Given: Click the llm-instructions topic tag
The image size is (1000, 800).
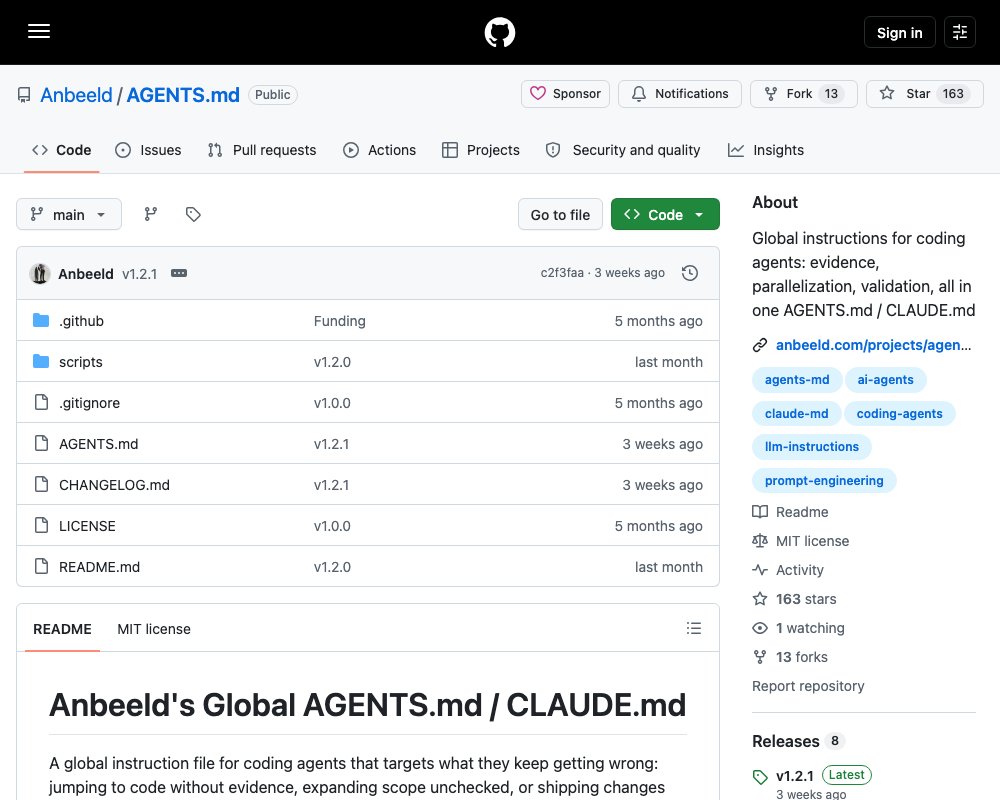Looking at the screenshot, I should pyautogui.click(x=812, y=447).
